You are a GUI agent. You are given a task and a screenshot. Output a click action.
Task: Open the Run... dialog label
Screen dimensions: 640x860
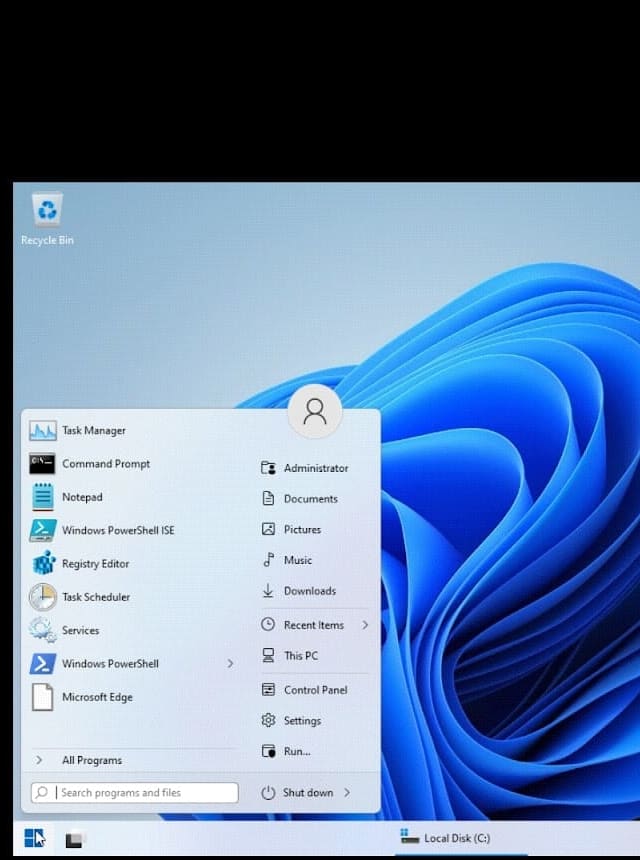point(297,751)
